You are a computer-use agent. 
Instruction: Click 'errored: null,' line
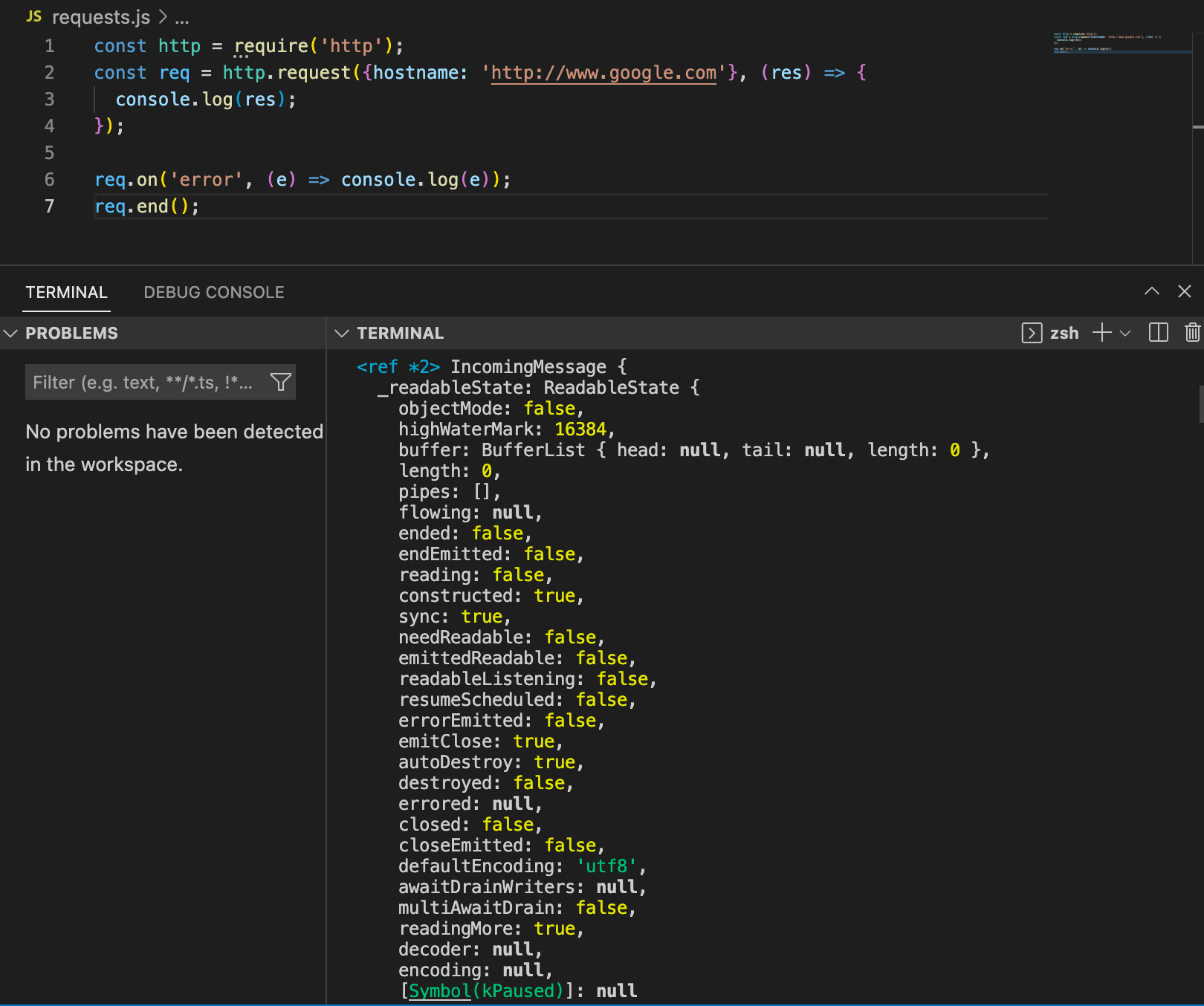tap(470, 804)
